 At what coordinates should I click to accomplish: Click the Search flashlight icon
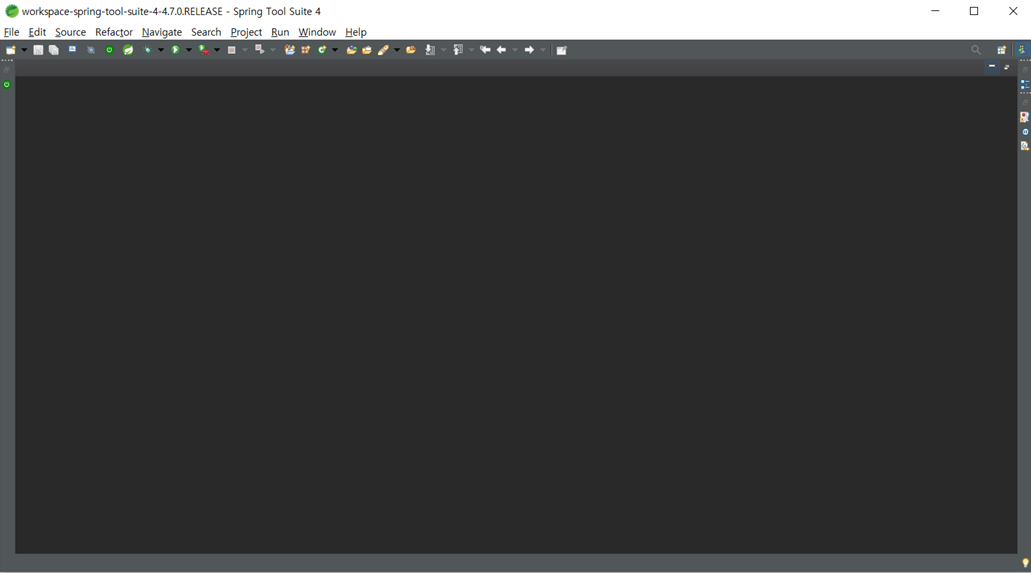pyautogui.click(x=383, y=50)
